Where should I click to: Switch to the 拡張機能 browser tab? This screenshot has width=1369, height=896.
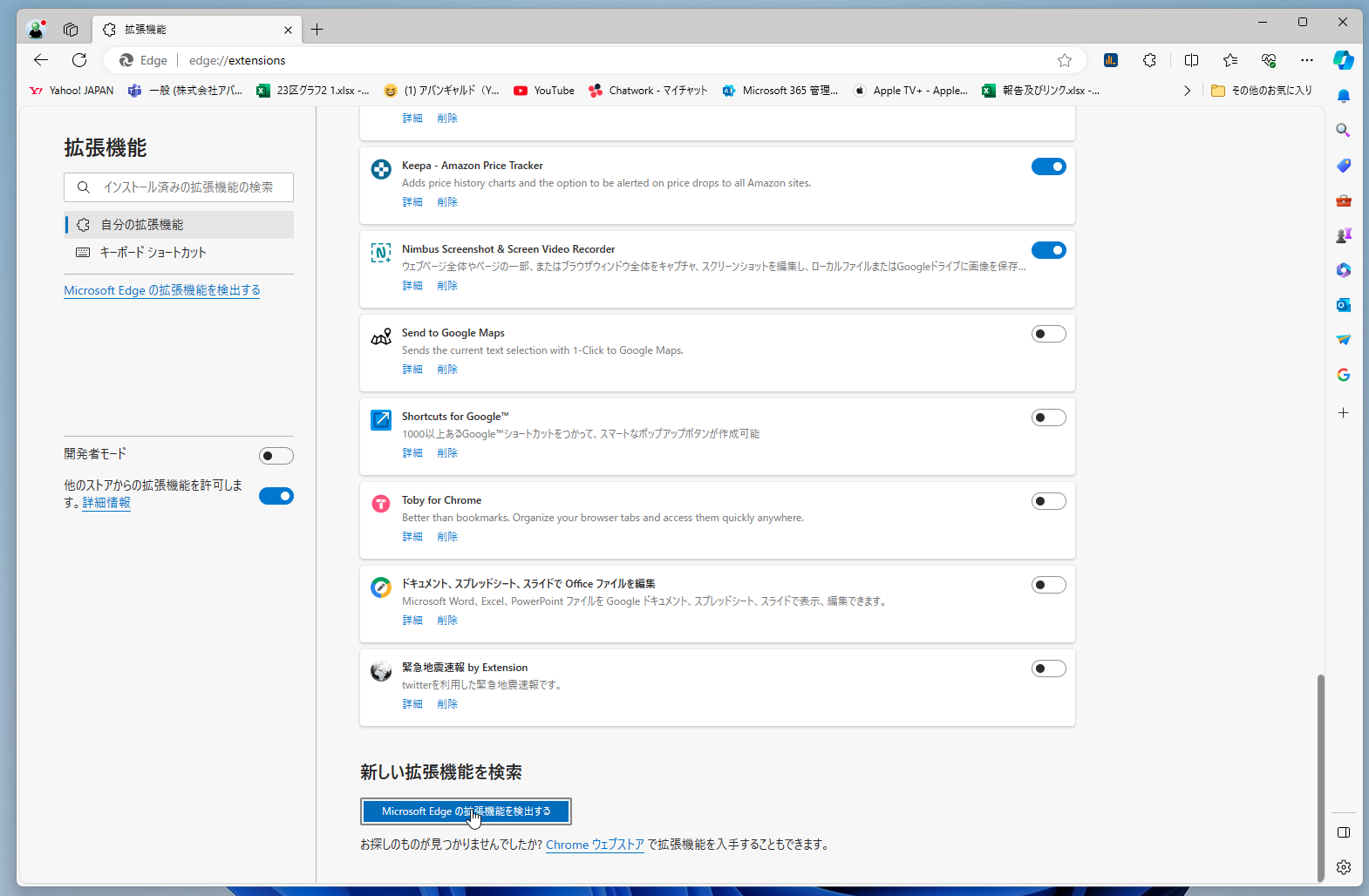coord(197,30)
